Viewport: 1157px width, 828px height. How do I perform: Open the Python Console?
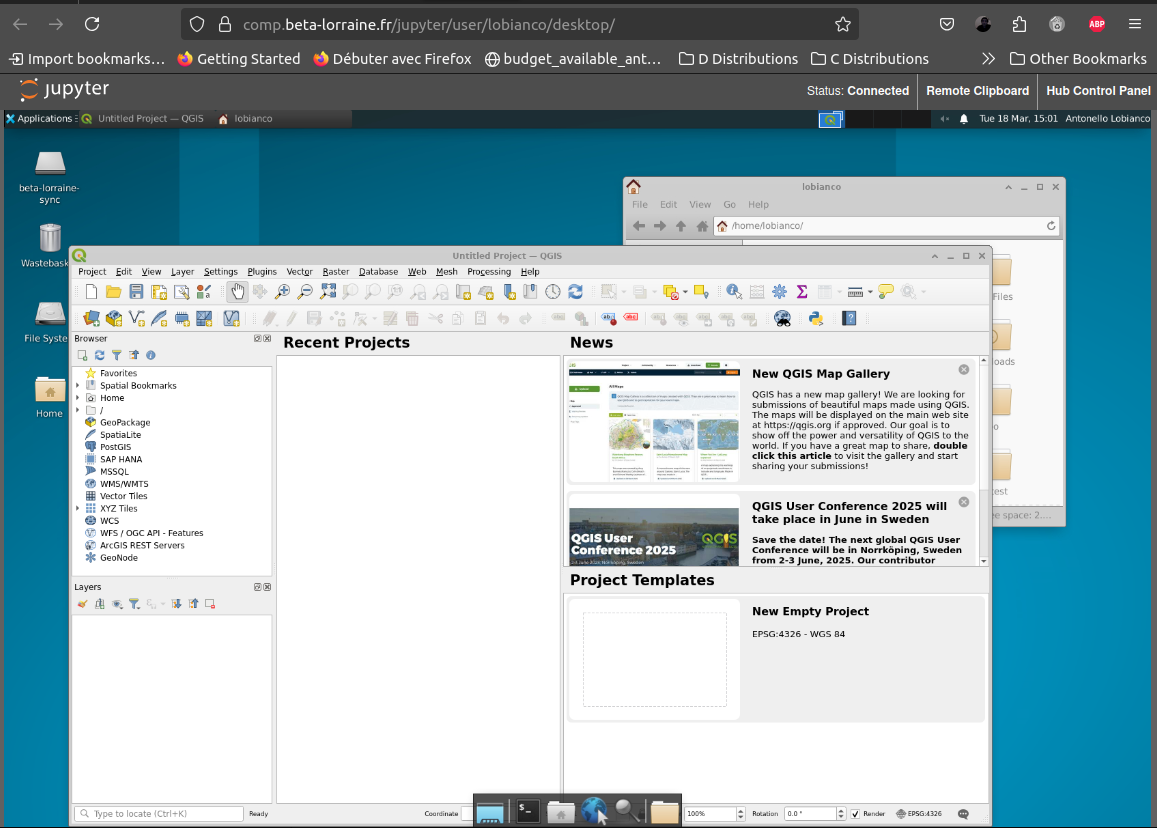point(817,318)
